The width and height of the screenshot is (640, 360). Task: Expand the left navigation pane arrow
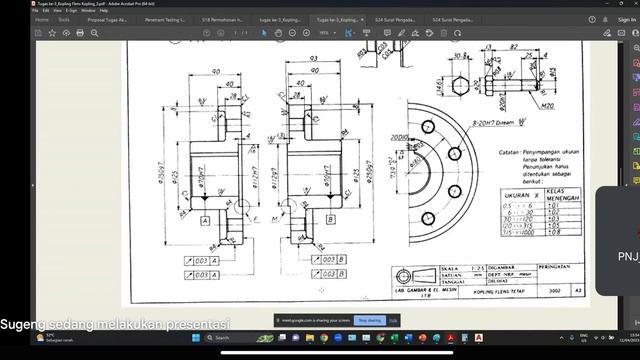(x=33, y=185)
